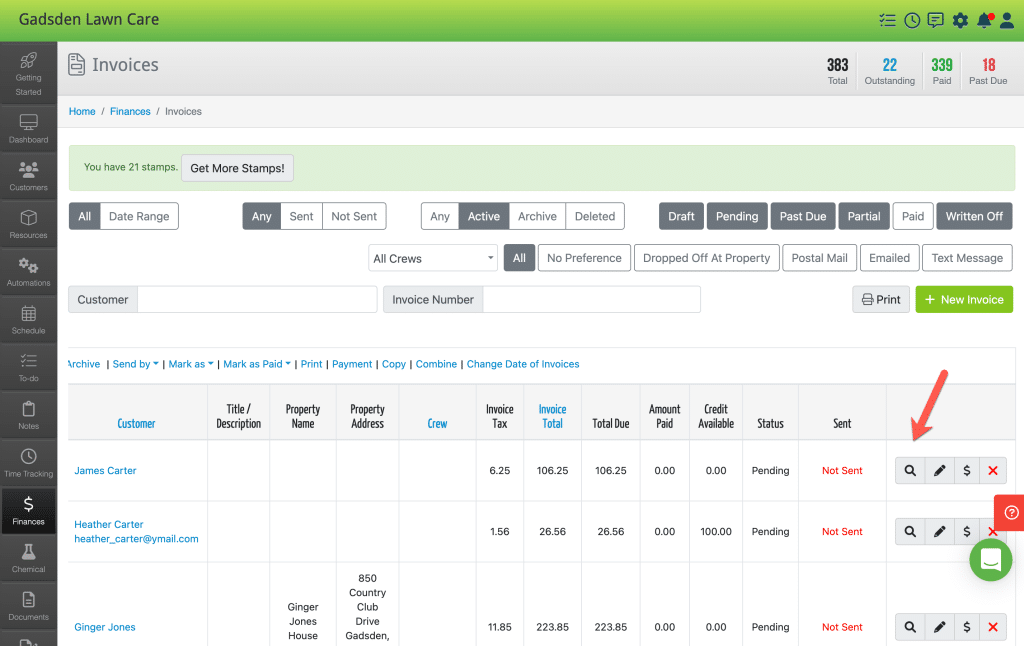Screen dimensions: 1024x646
Task: Open Customers from sidebar
Action: (28, 176)
